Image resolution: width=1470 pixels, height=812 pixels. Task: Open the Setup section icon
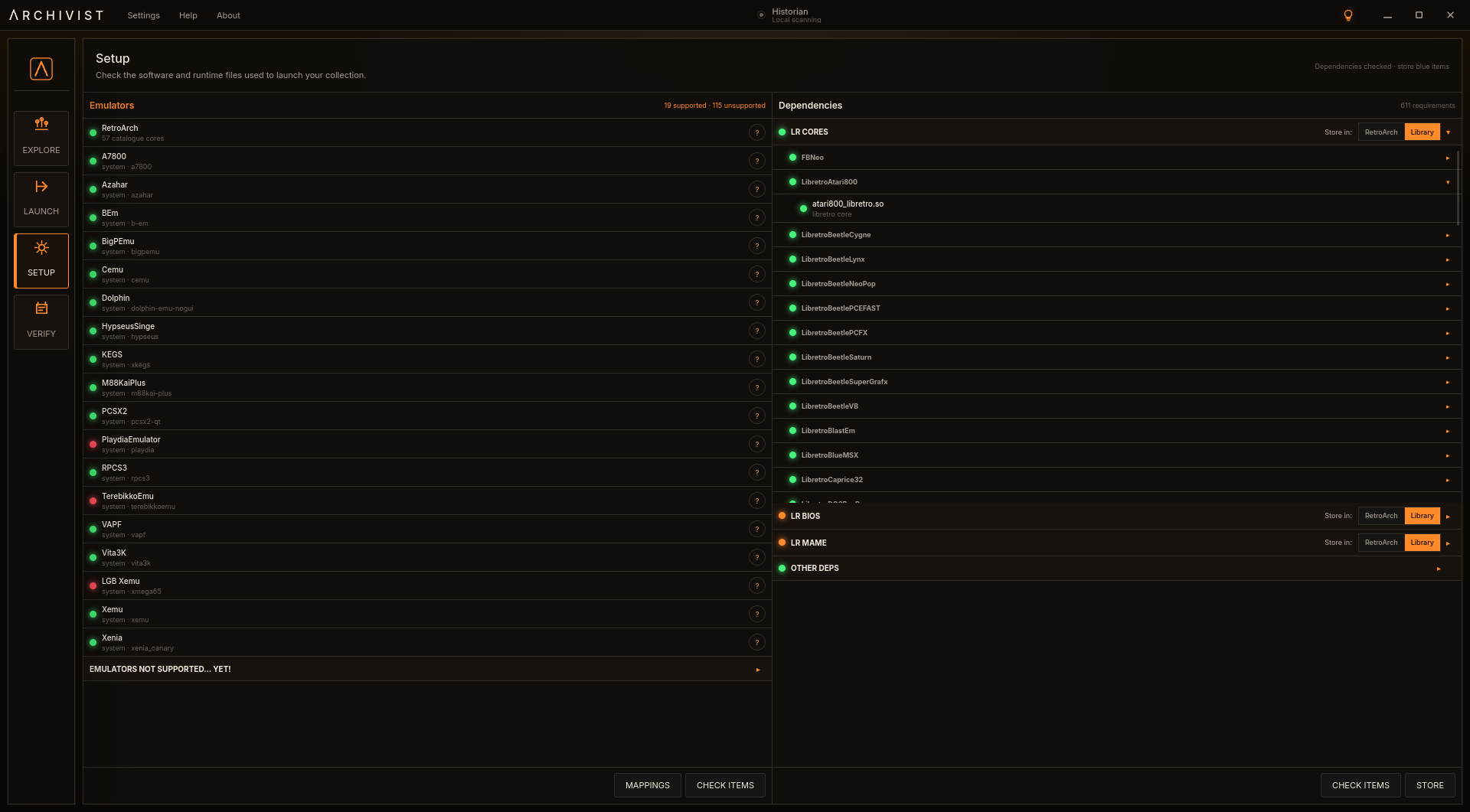pos(41,260)
